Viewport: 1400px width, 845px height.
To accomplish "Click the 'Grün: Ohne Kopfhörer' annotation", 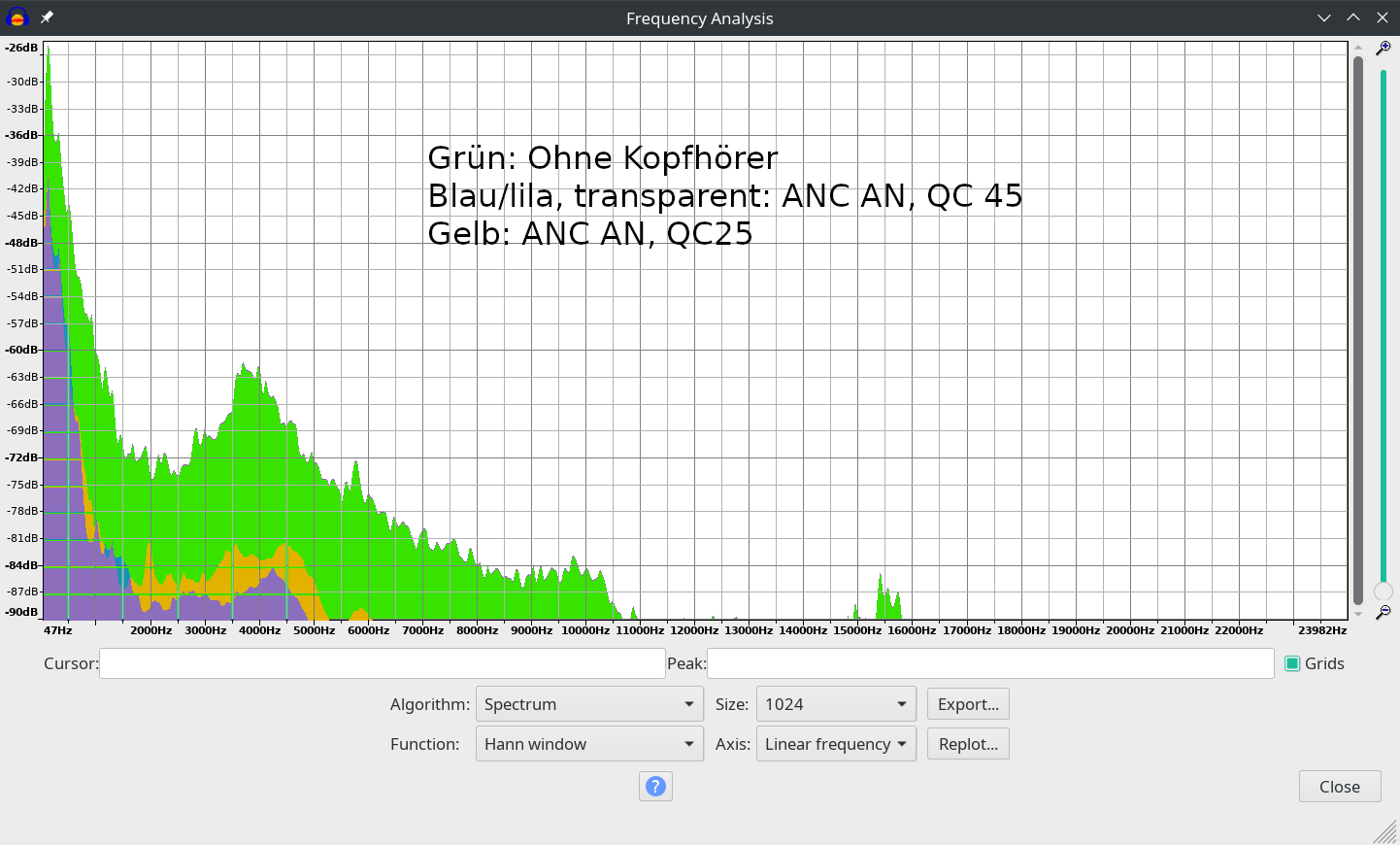I will pos(603,157).
